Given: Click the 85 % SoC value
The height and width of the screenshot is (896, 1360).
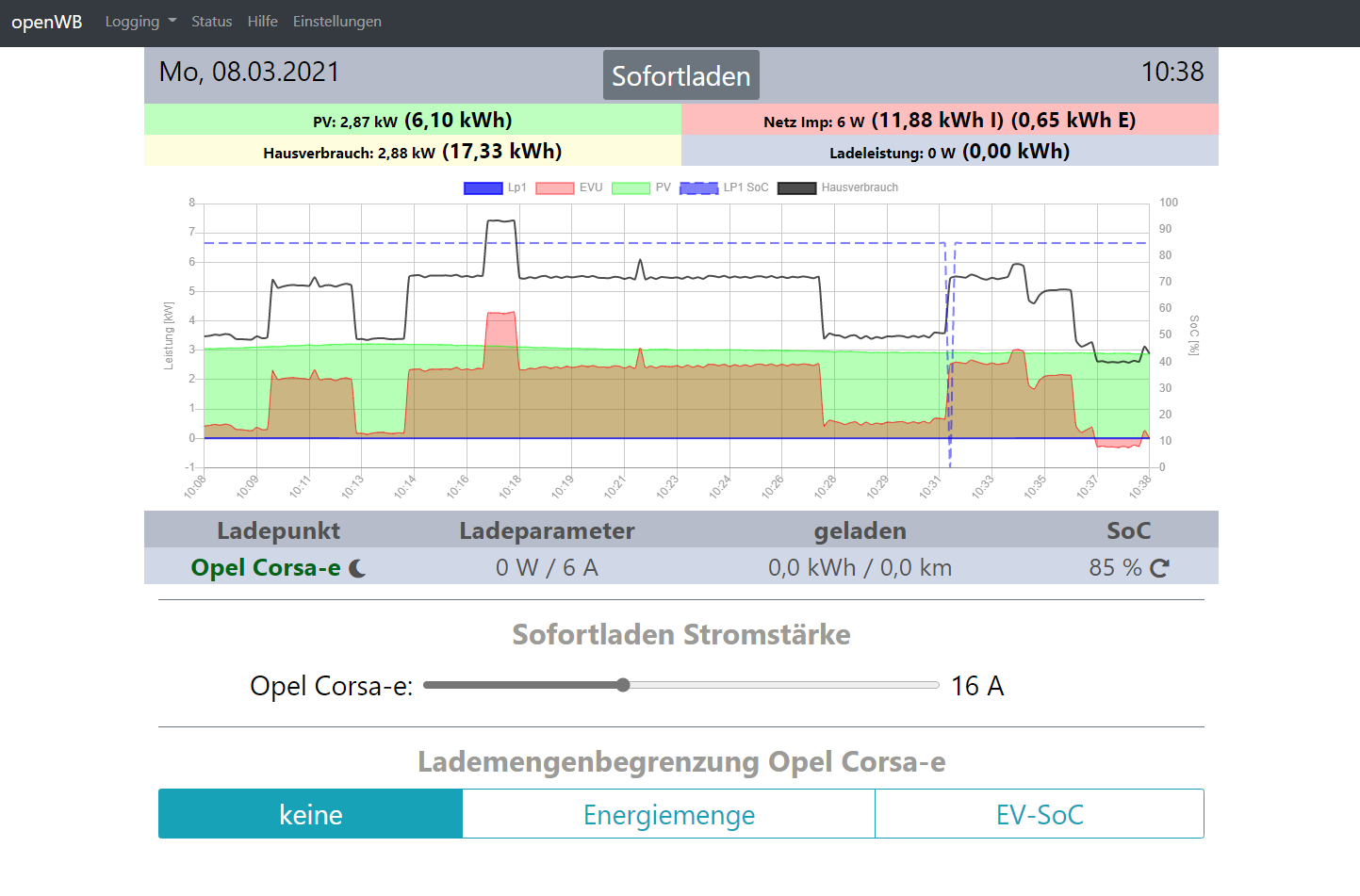Looking at the screenshot, I should [x=1115, y=568].
